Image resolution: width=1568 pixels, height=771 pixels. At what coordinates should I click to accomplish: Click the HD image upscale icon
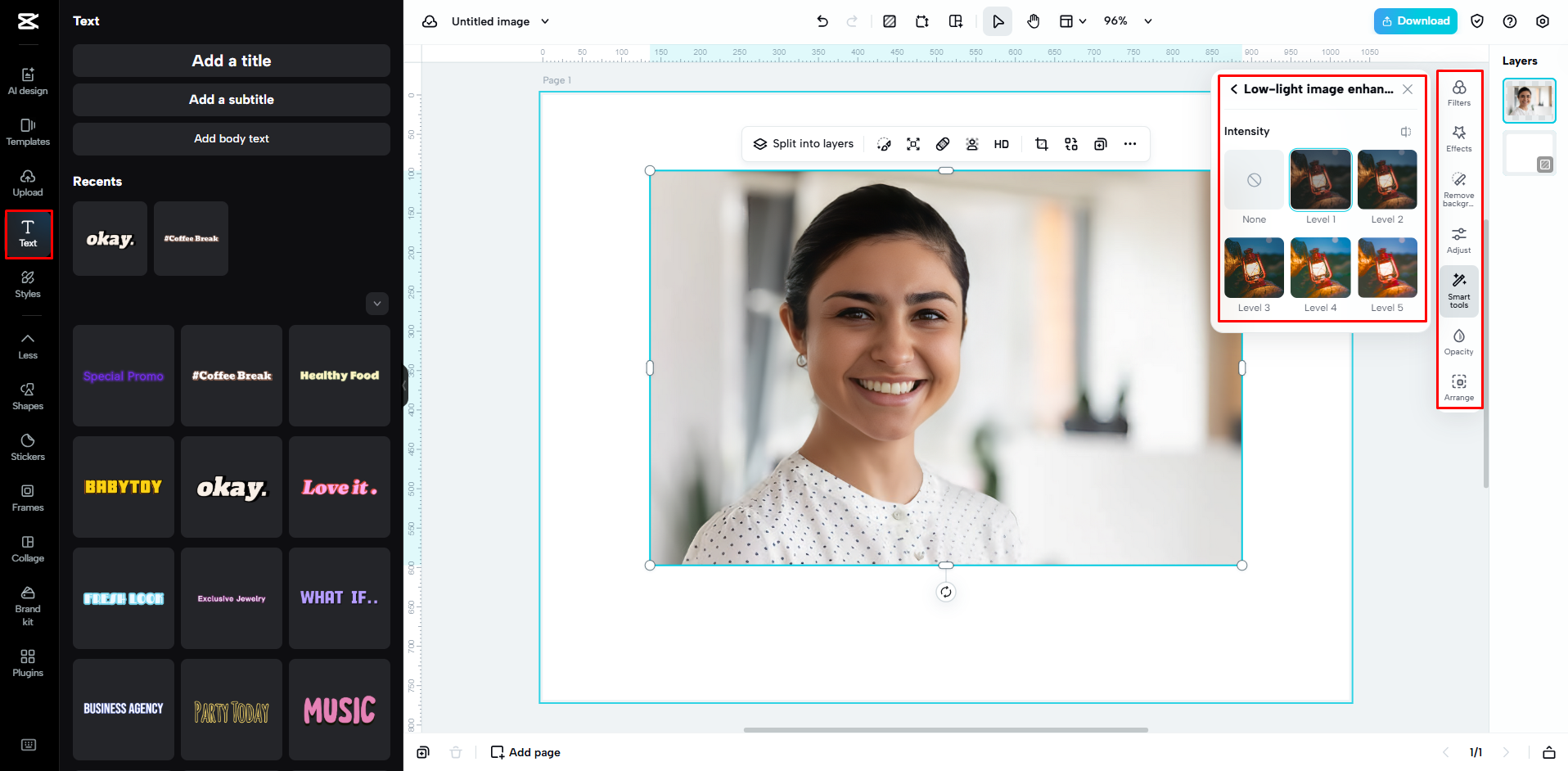coord(1001,144)
